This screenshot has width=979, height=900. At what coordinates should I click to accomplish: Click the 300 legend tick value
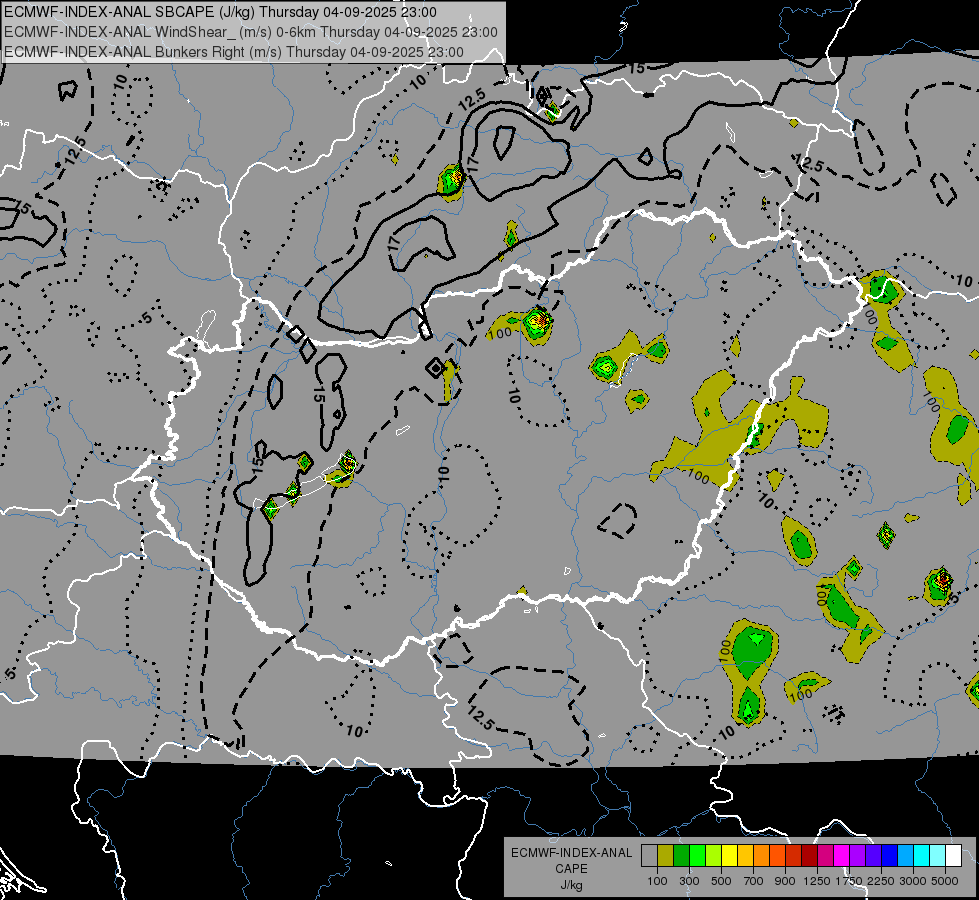coord(689,881)
